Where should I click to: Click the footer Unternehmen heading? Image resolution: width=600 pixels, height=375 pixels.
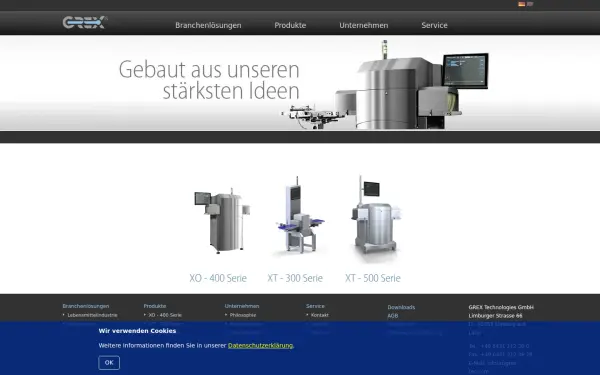pyautogui.click(x=242, y=306)
